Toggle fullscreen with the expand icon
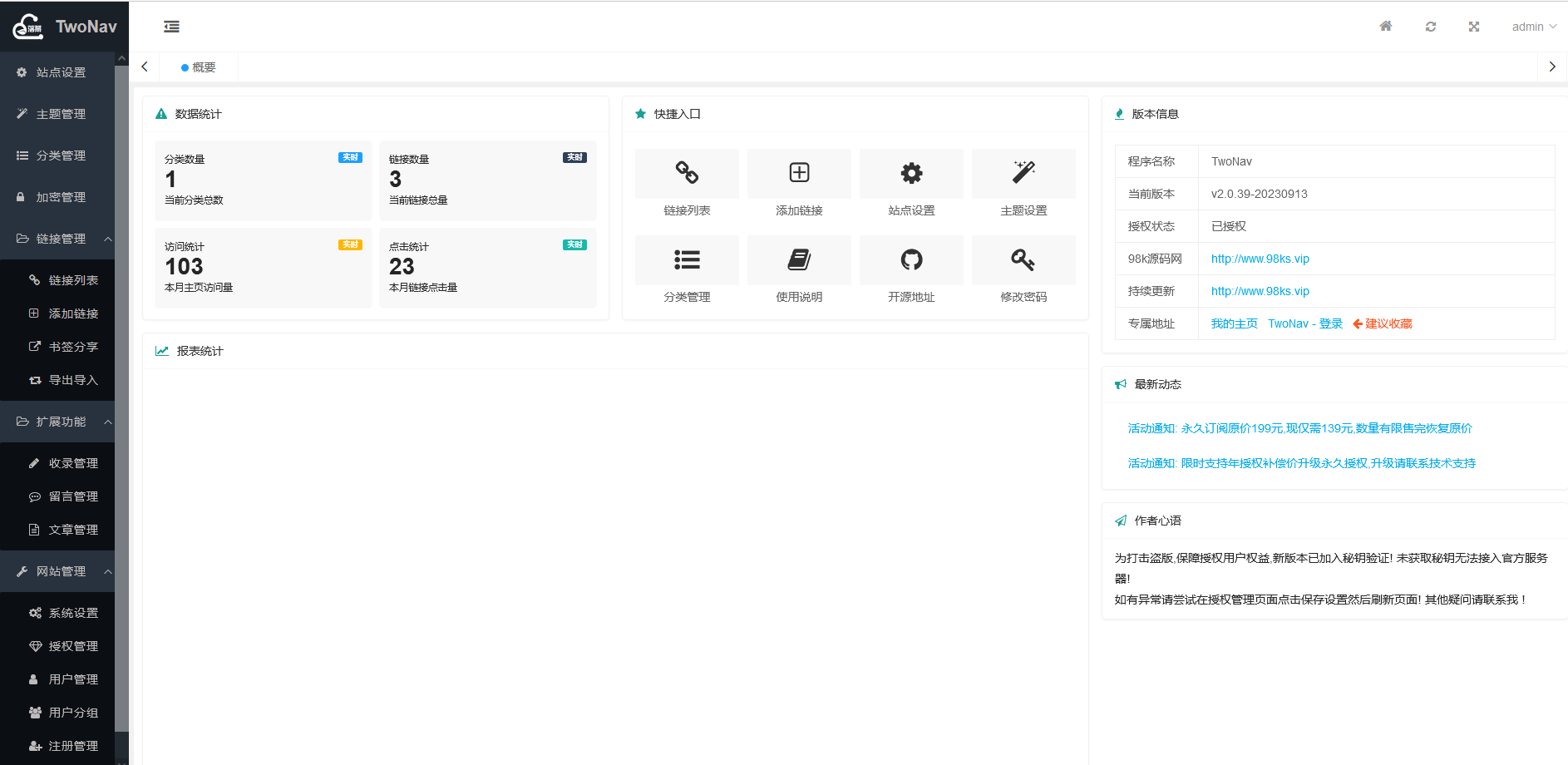The height and width of the screenshot is (765, 1568). (1474, 27)
